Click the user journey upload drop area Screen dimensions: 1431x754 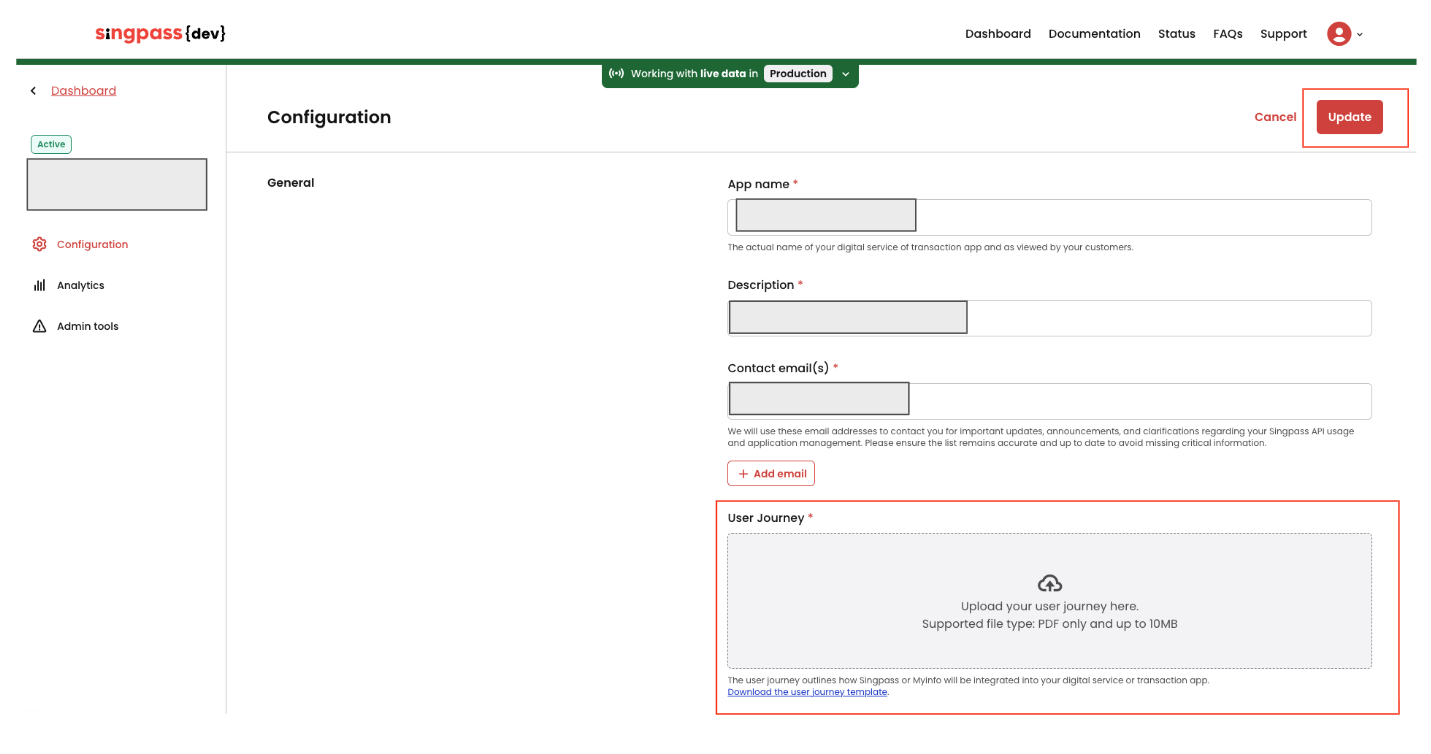point(1049,601)
